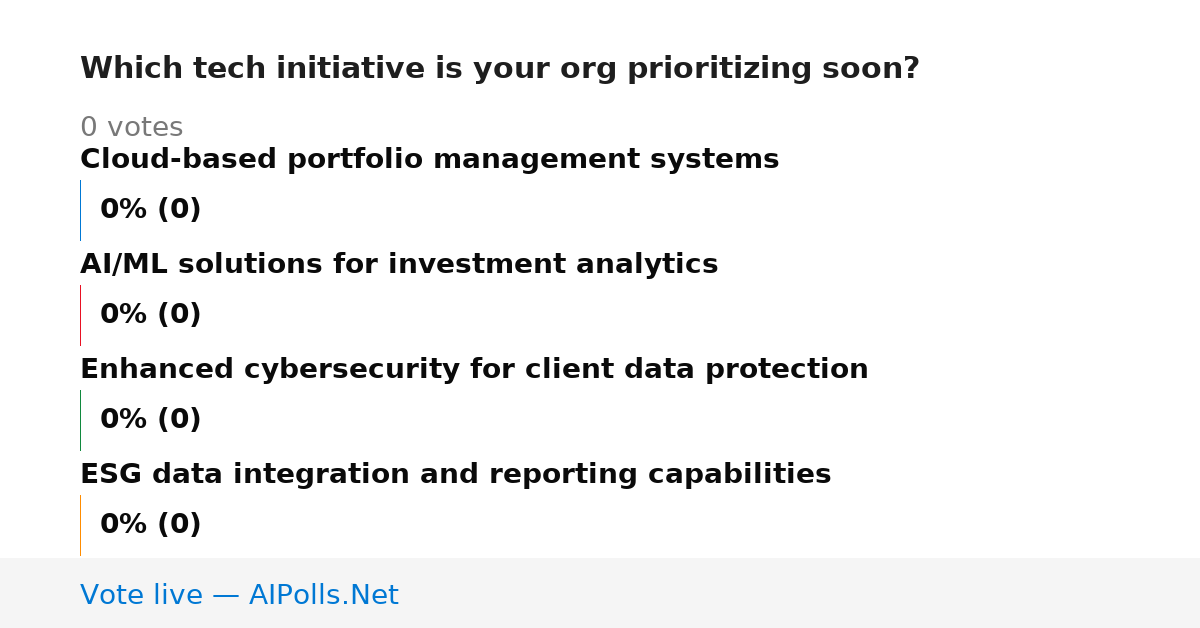The image size is (1200, 628).
Task: Click 0% (0) result under ESG data
Action: 150,525
